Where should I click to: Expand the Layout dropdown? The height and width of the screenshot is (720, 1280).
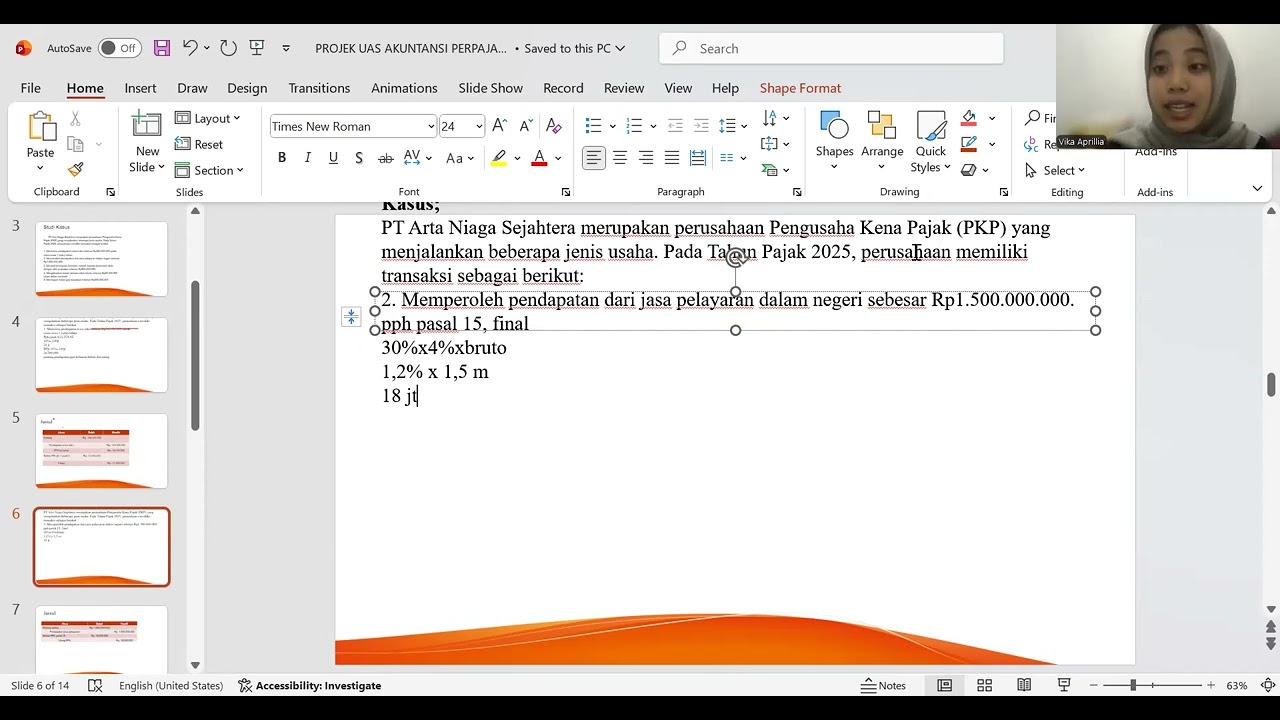pyautogui.click(x=208, y=118)
